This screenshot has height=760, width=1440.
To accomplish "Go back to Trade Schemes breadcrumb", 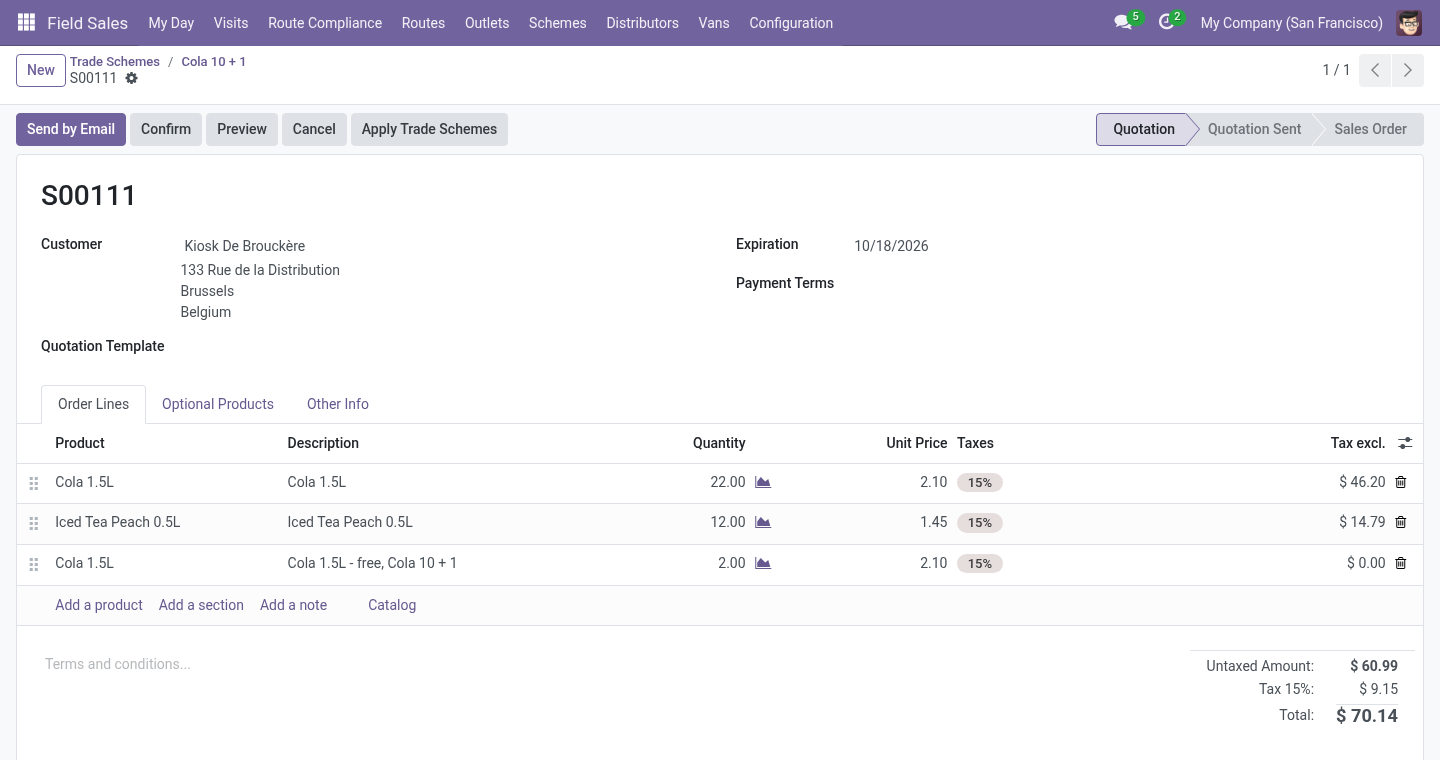I will 115,61.
